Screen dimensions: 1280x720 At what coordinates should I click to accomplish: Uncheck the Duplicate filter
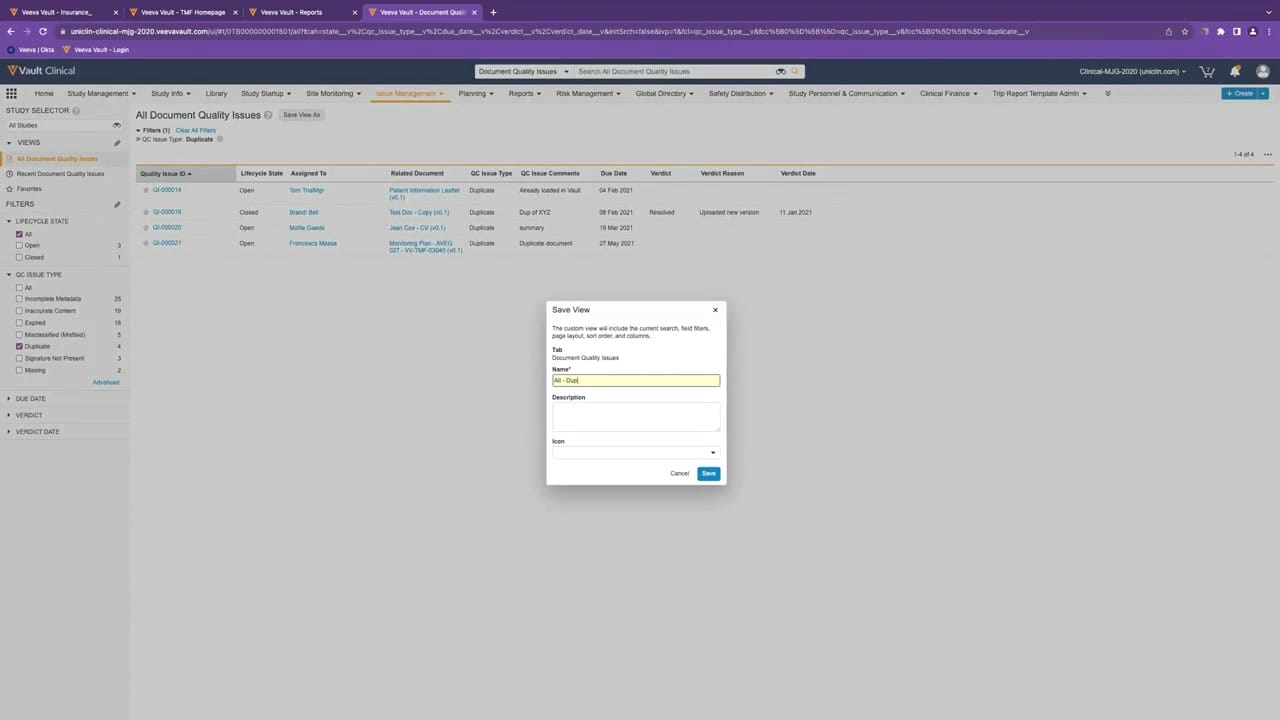pyautogui.click(x=19, y=346)
